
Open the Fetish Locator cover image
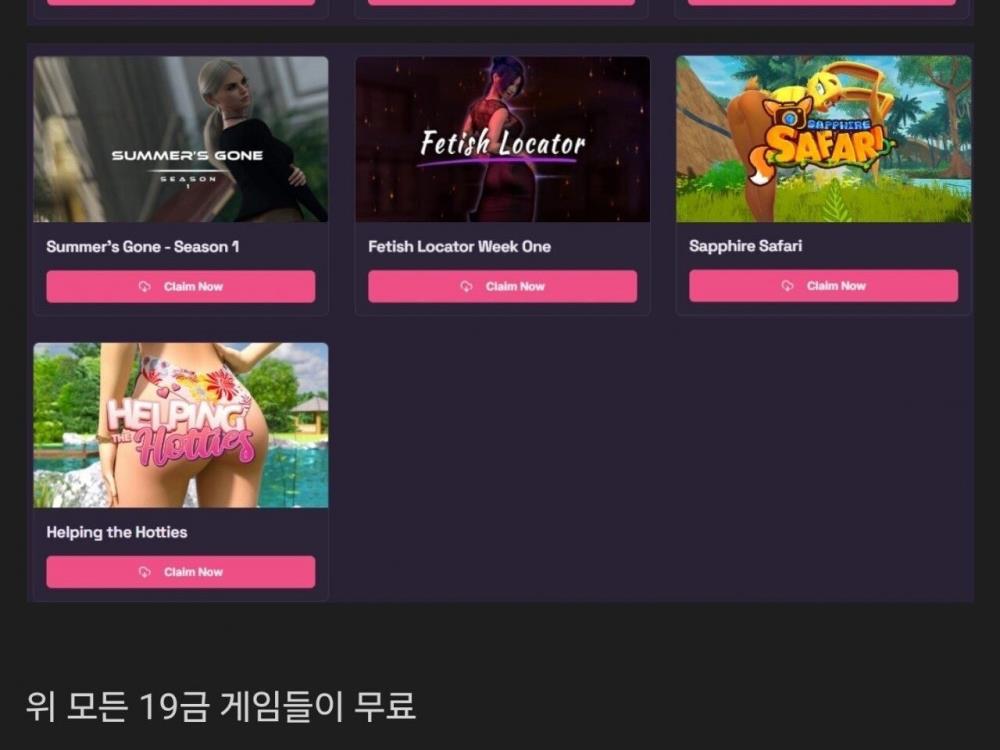click(x=503, y=139)
